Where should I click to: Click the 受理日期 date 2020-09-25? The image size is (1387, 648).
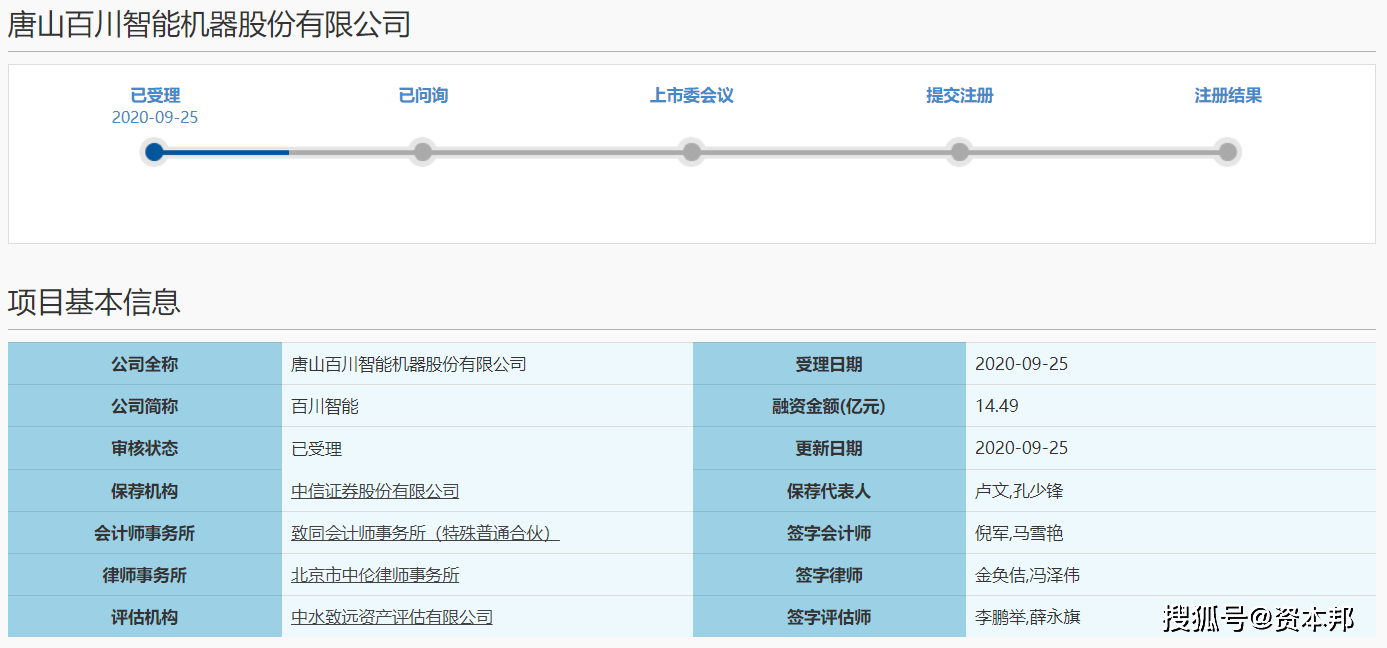tap(1022, 364)
